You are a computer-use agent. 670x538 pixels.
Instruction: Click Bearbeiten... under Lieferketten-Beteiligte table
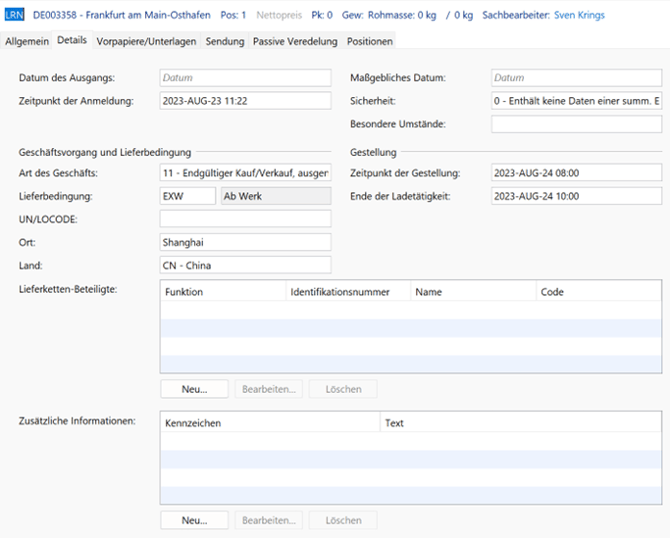pos(269,389)
